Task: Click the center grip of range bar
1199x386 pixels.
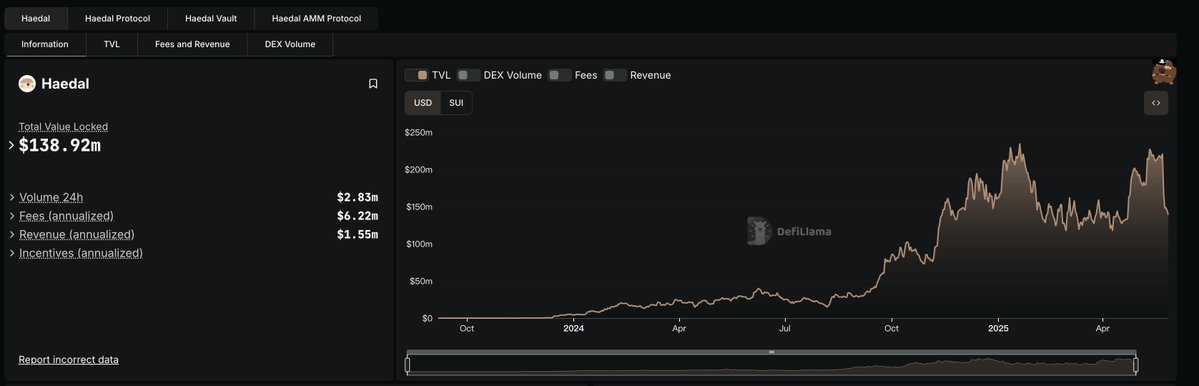Action: click(772, 352)
